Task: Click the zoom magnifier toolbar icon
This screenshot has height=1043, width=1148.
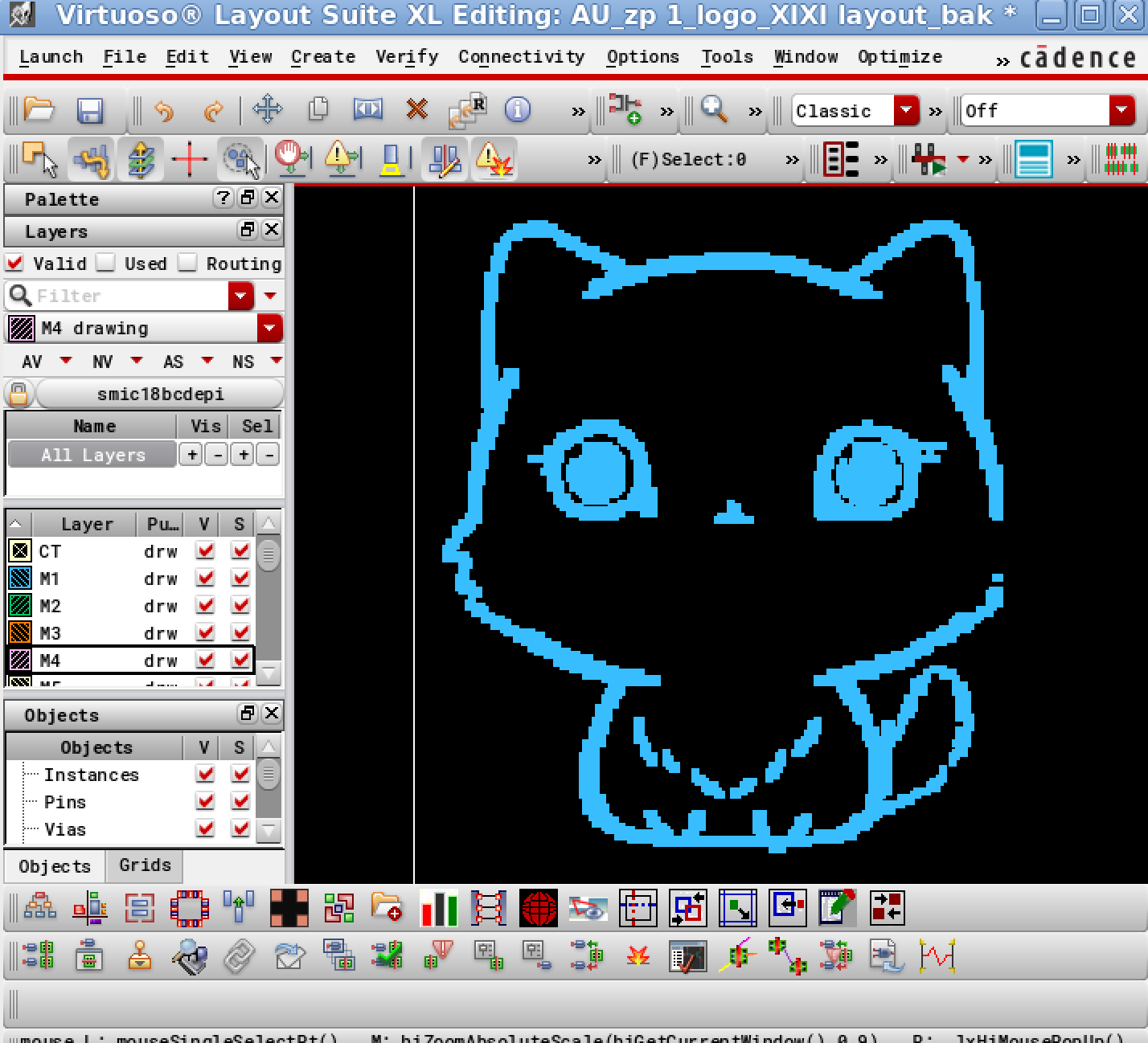Action: [714, 109]
